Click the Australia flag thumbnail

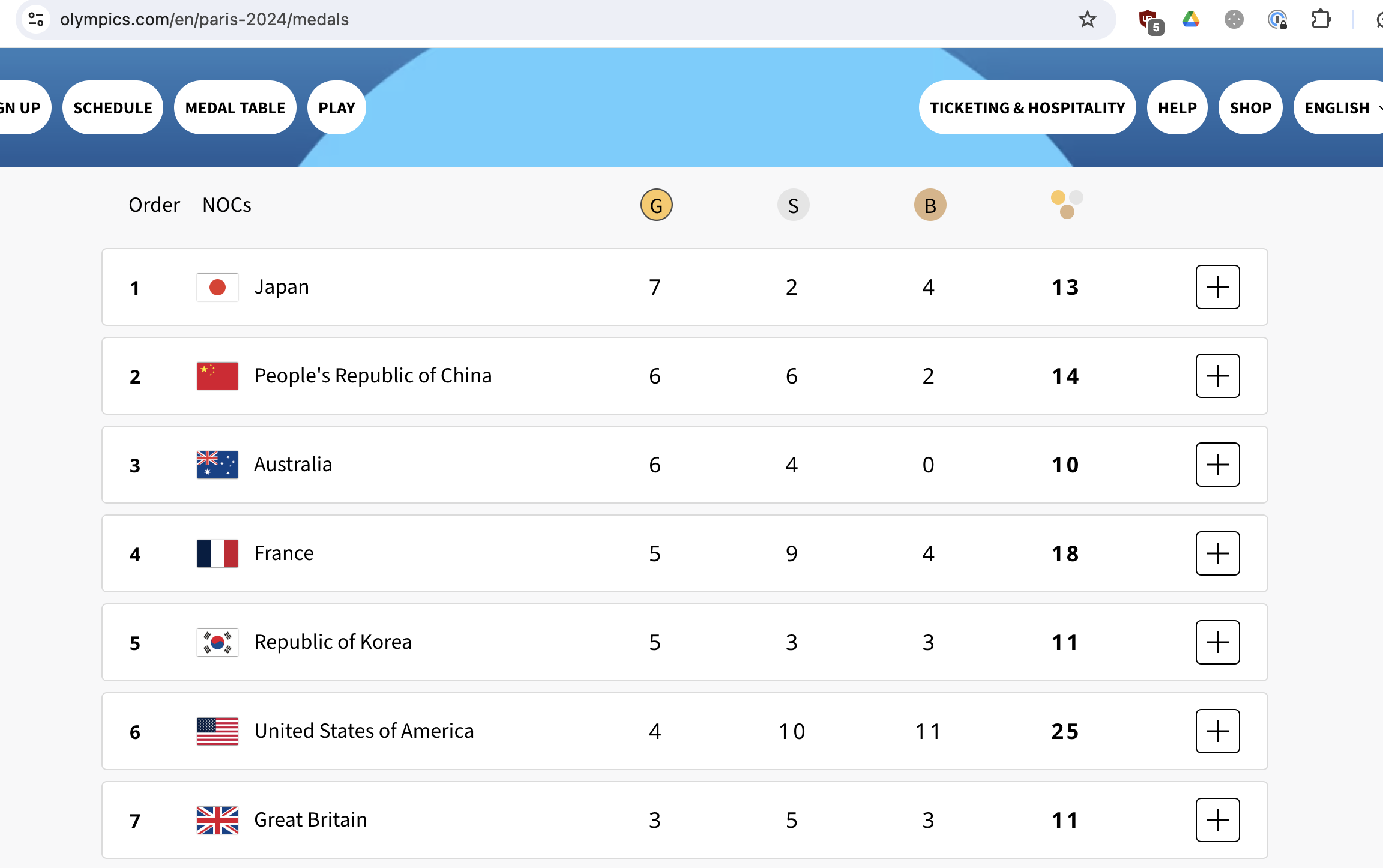217,465
